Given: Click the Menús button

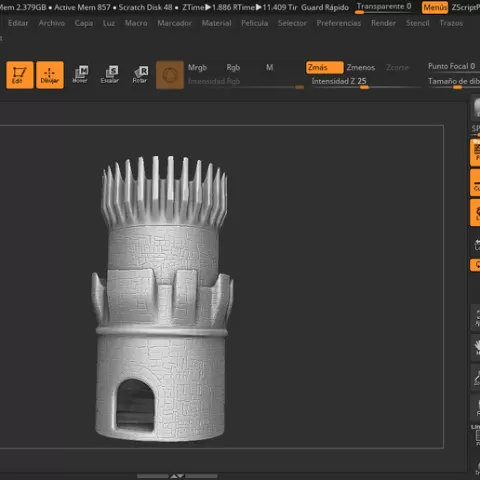Looking at the screenshot, I should [435, 7].
